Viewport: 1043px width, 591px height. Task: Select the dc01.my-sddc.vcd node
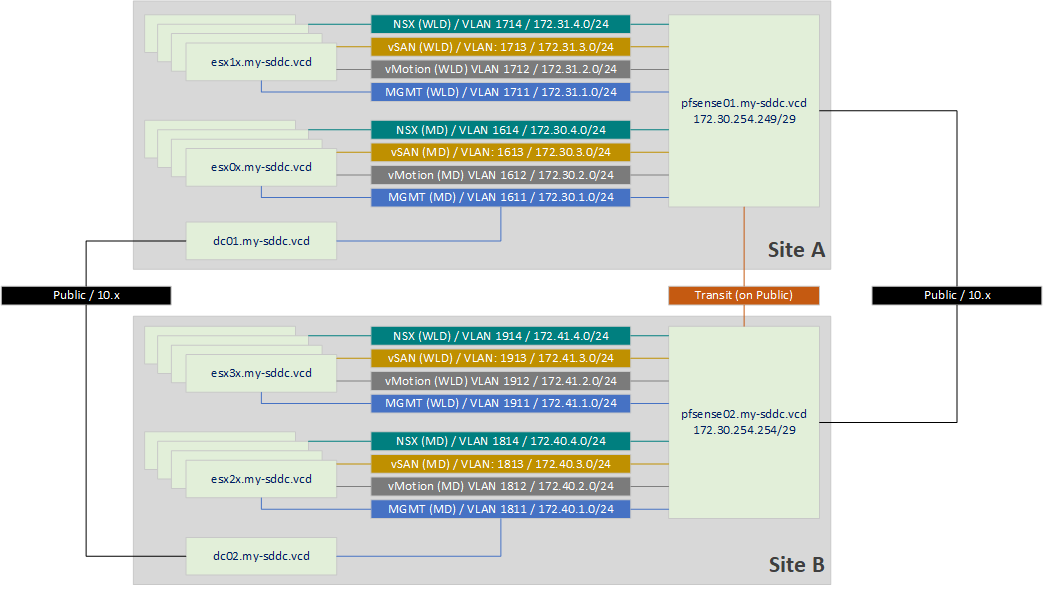[x=260, y=240]
